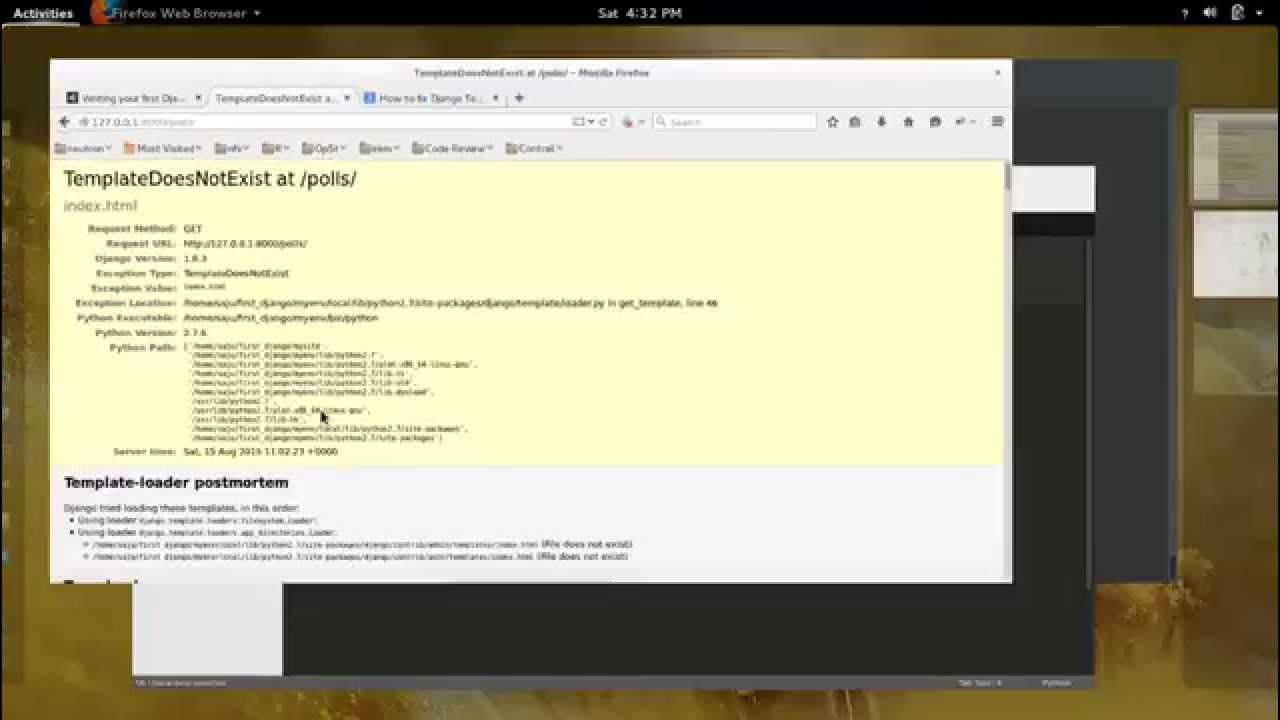Click the Python Version value 2.7.6
Screen dimensions: 1280x720
coord(195,332)
